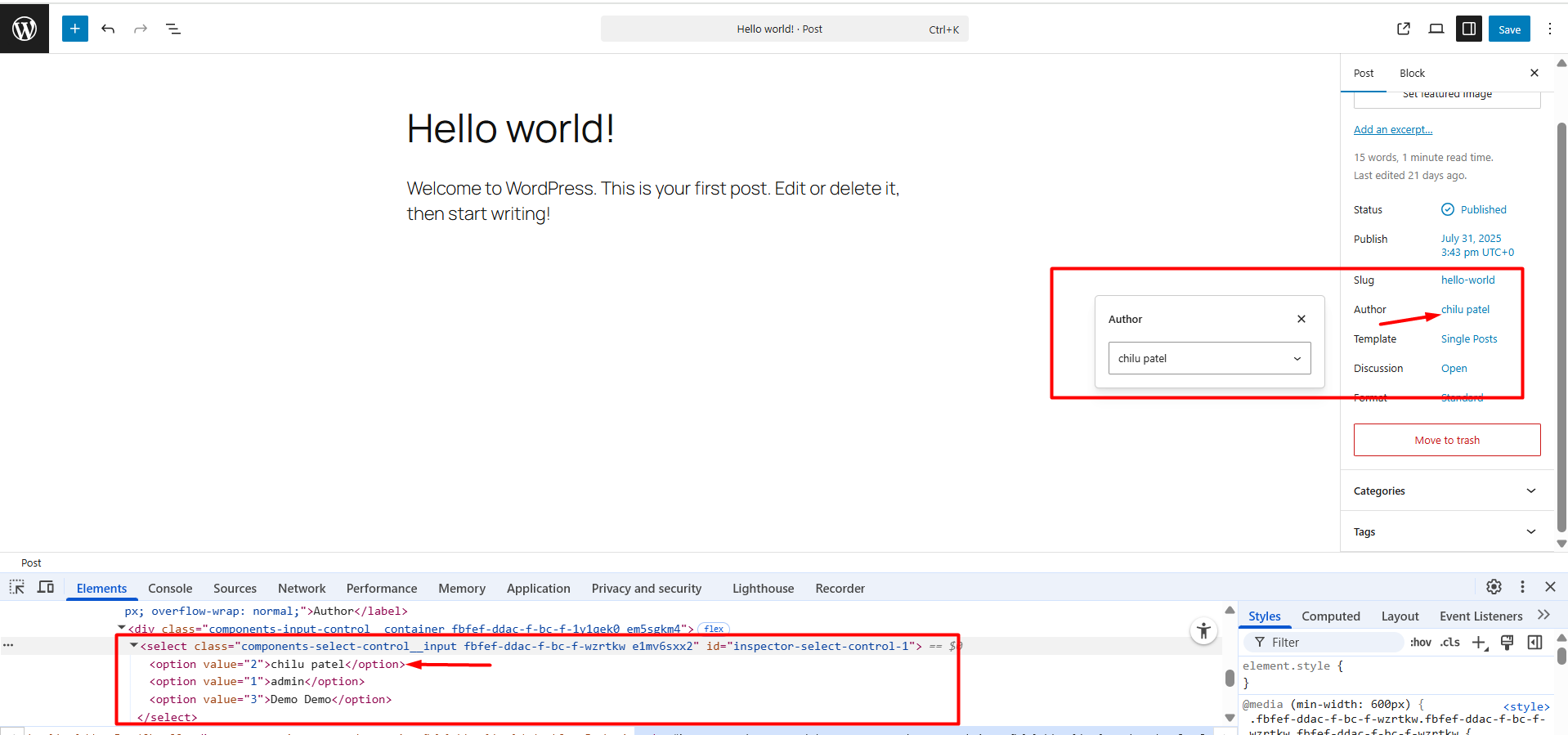Select the Styles pane tab
Viewport: 1568px width, 735px height.
click(1264, 616)
